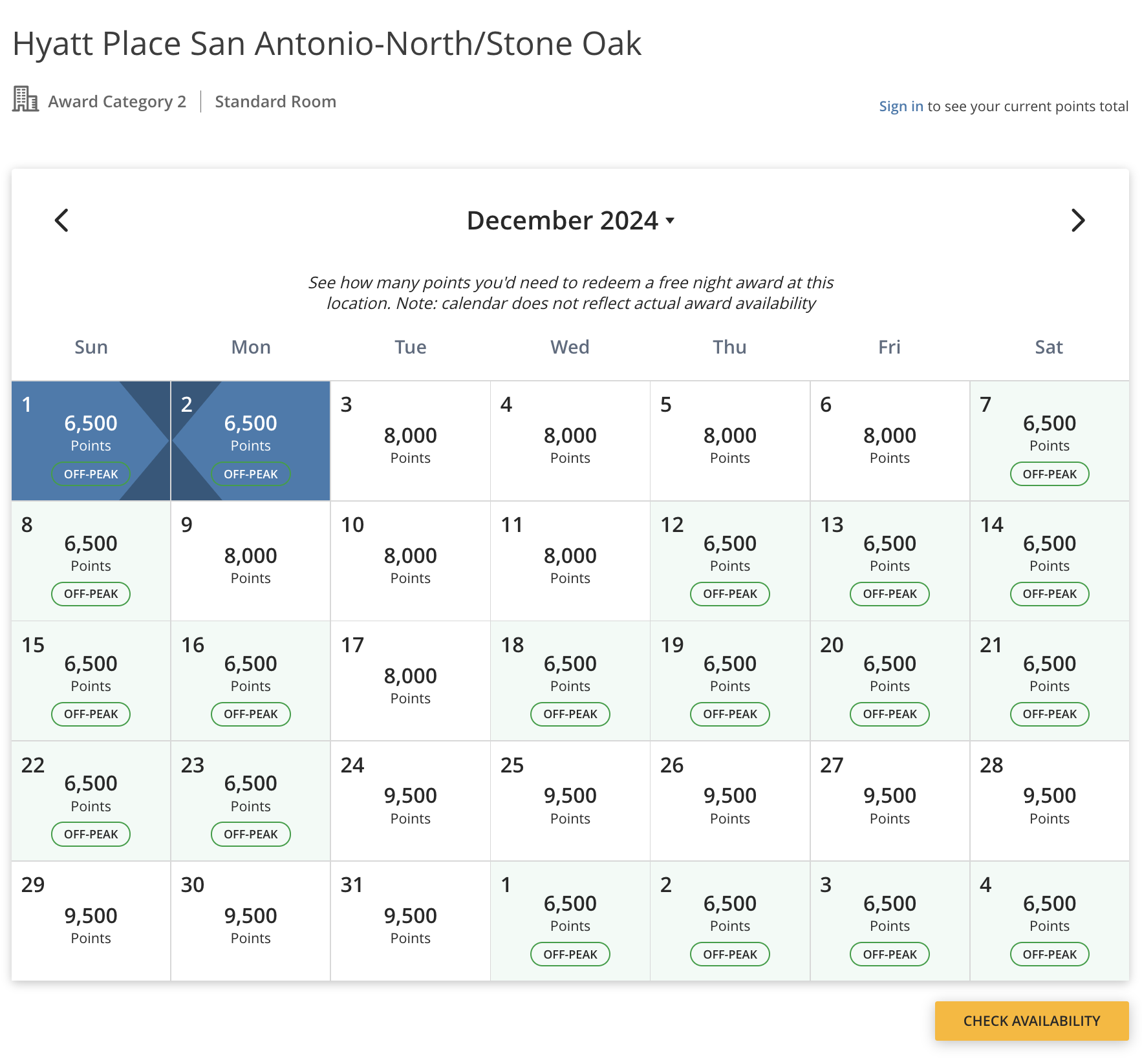Select December 14 off-peak date
The height and width of the screenshot is (1064, 1142).
pyautogui.click(x=1050, y=561)
